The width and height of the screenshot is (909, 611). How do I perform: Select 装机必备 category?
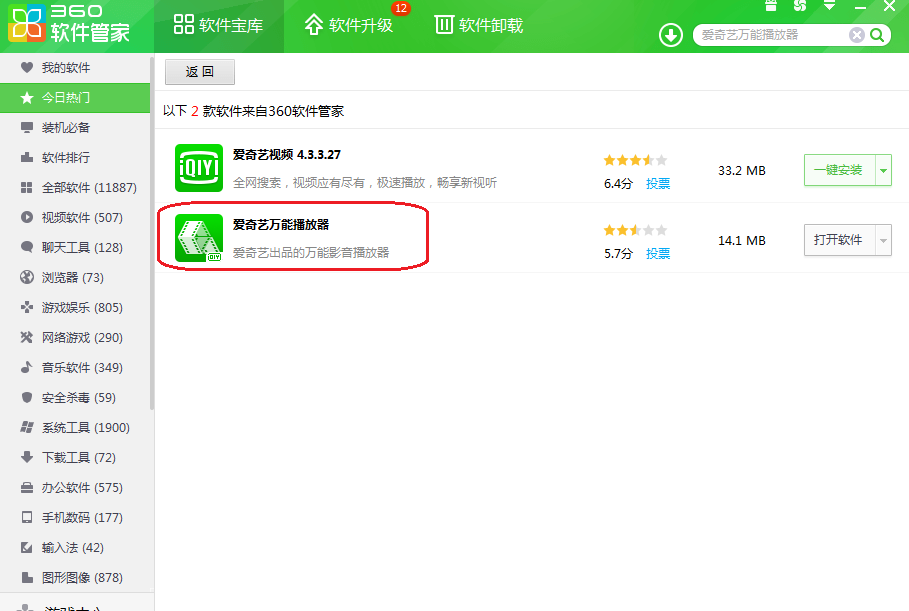(75, 128)
